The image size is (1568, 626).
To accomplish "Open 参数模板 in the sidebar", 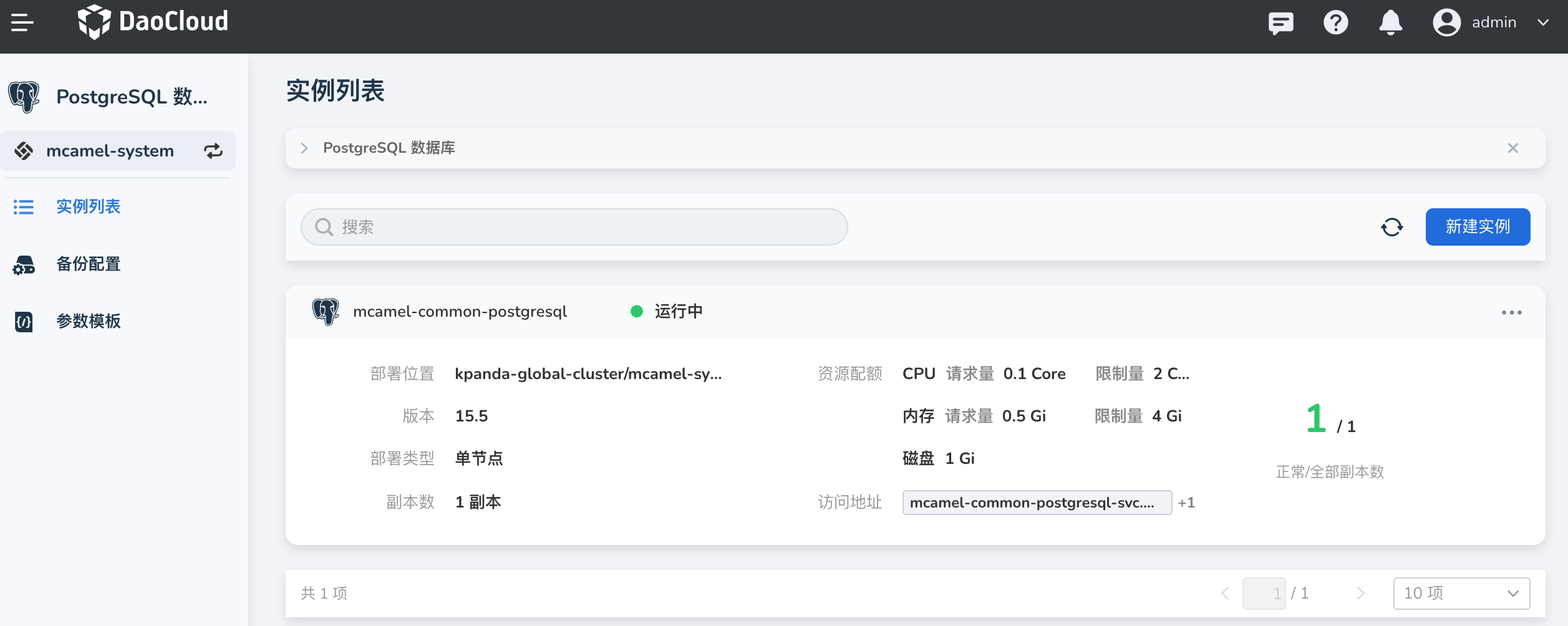I will coord(88,321).
